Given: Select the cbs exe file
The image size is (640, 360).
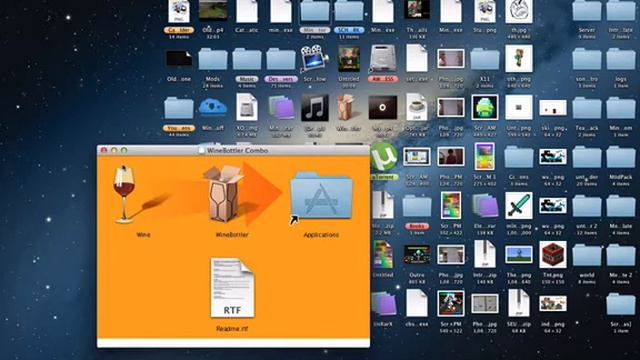Looking at the screenshot, I should coord(417,304).
